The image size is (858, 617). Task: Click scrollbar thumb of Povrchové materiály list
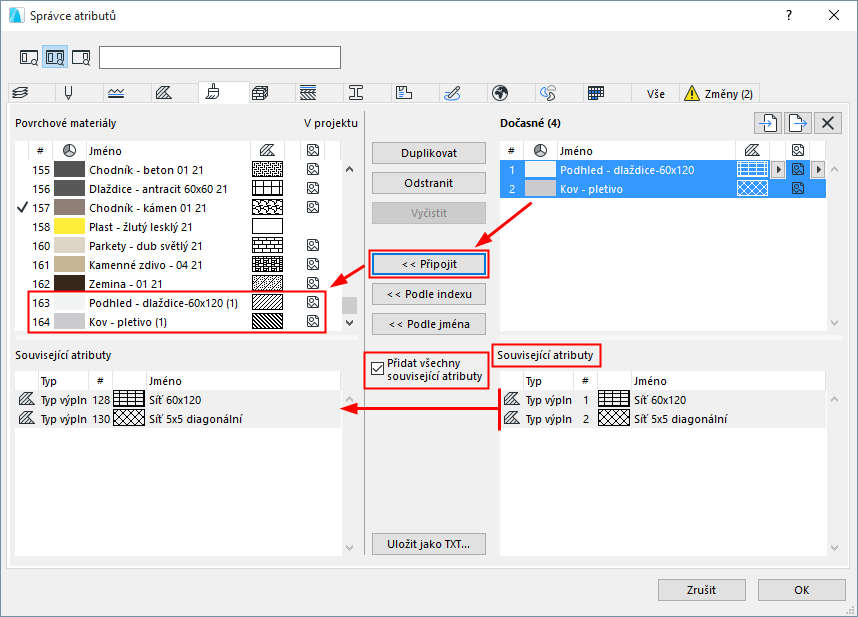(350, 305)
